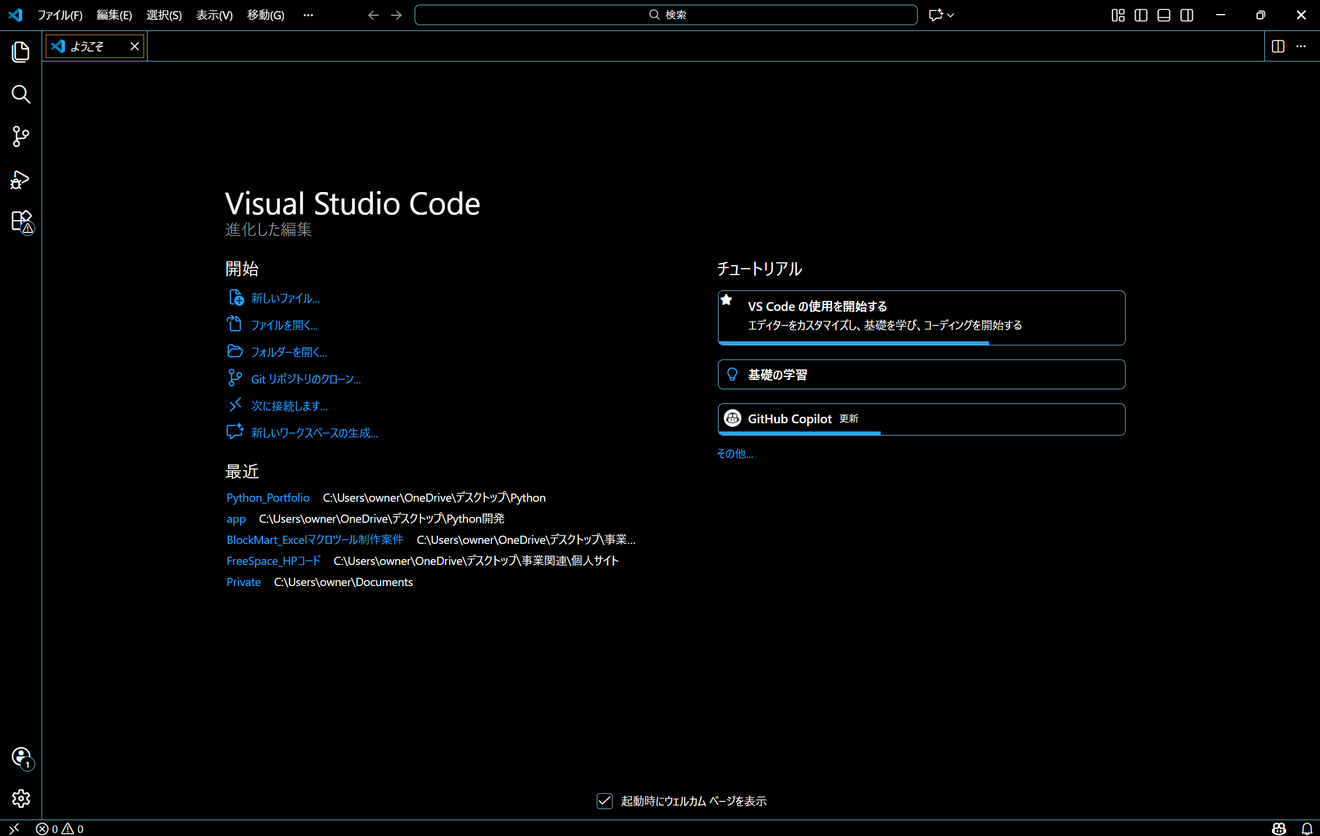Show errors count in status bar
Viewport: 1320px width, 836px height.
pyautogui.click(x=47, y=828)
